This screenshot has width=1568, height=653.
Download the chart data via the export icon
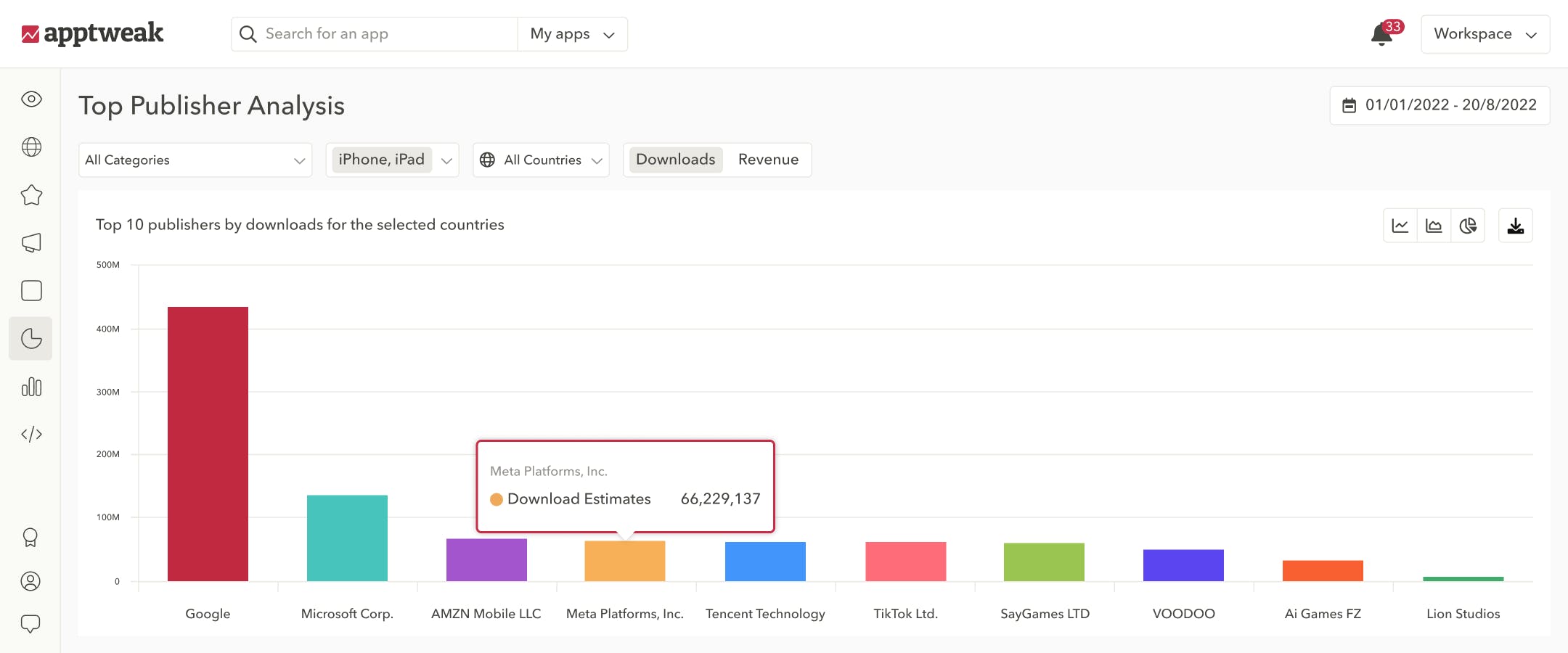coord(1516,226)
